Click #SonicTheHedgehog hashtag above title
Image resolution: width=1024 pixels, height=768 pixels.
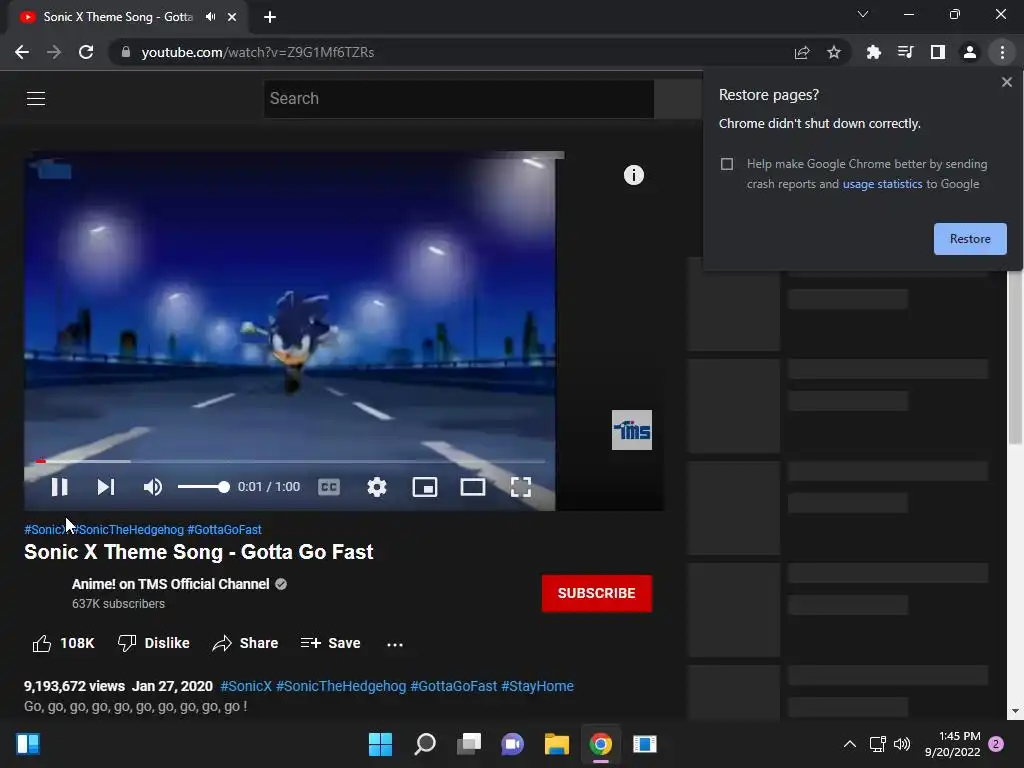[131, 530]
